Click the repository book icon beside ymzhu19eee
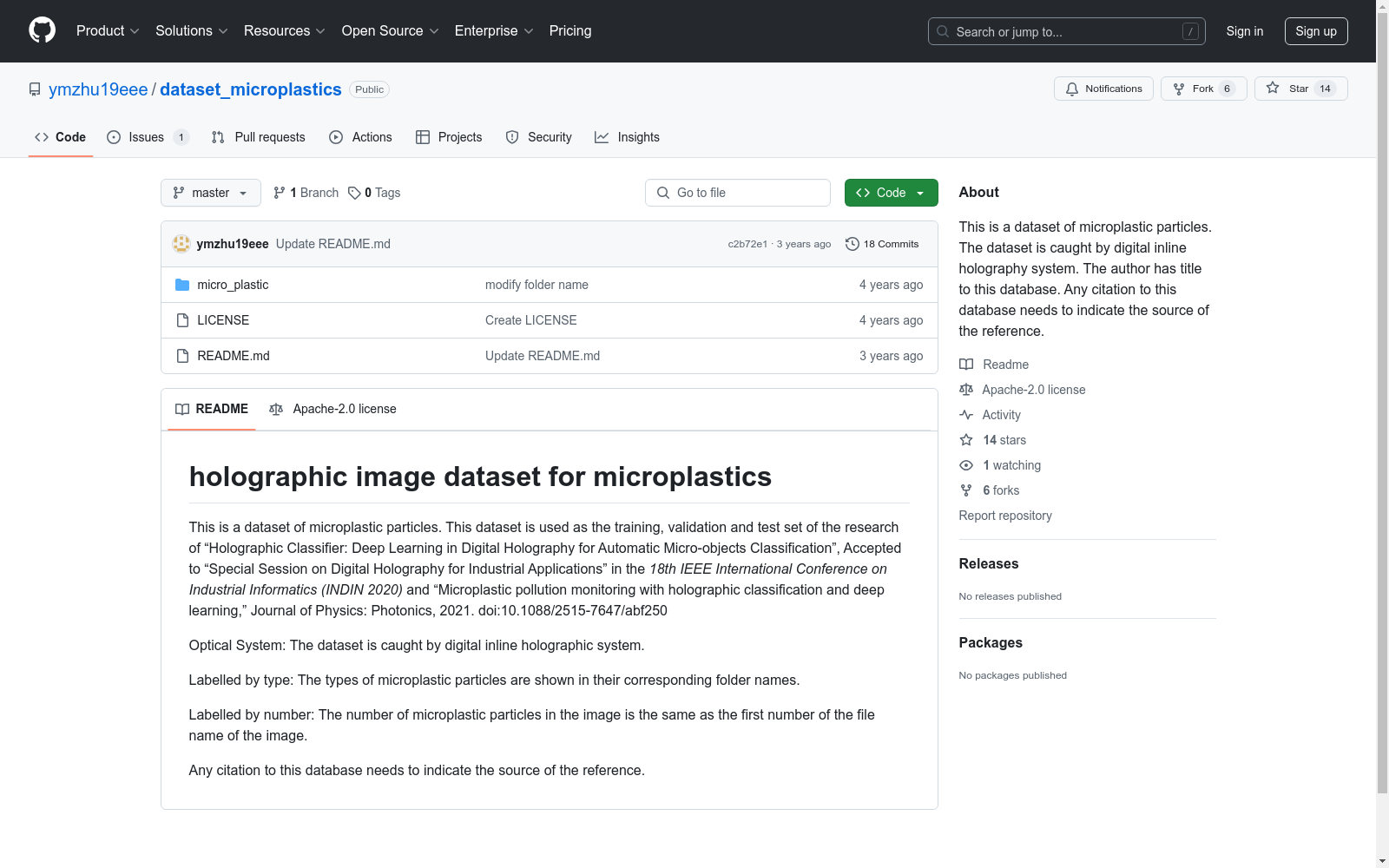The height and width of the screenshot is (868, 1389). [x=35, y=89]
